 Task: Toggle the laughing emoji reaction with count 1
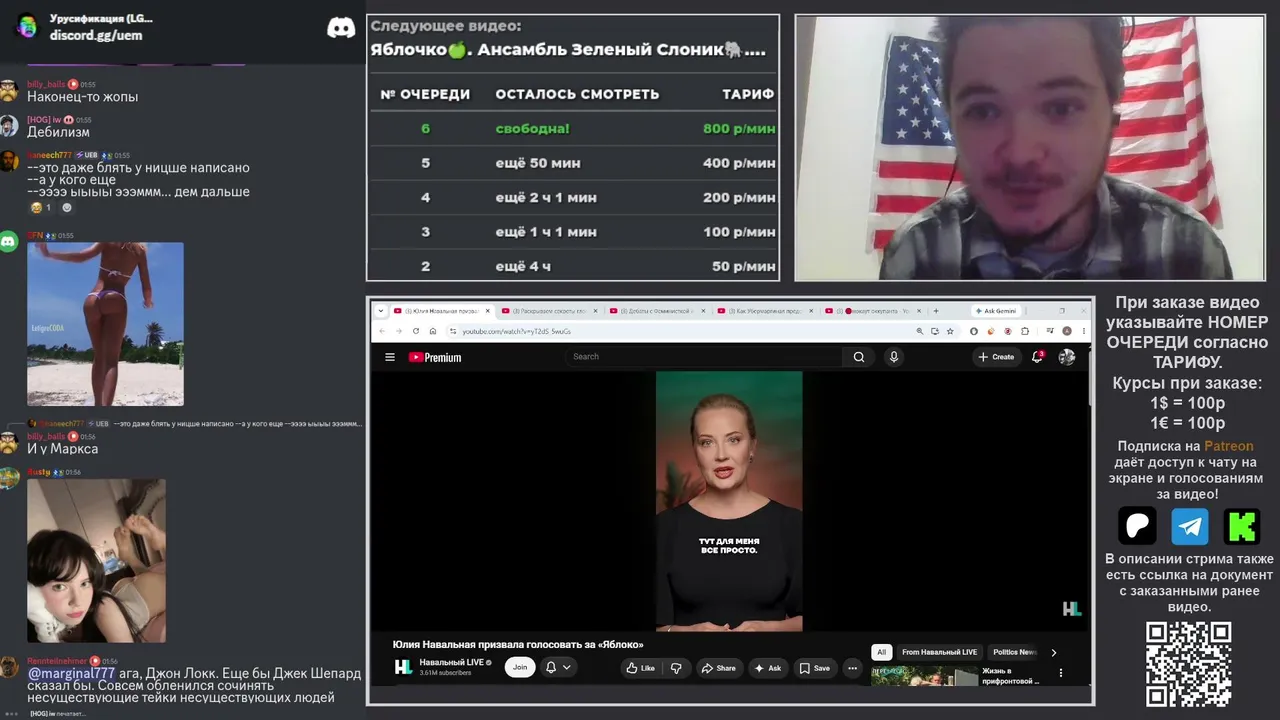(41, 208)
